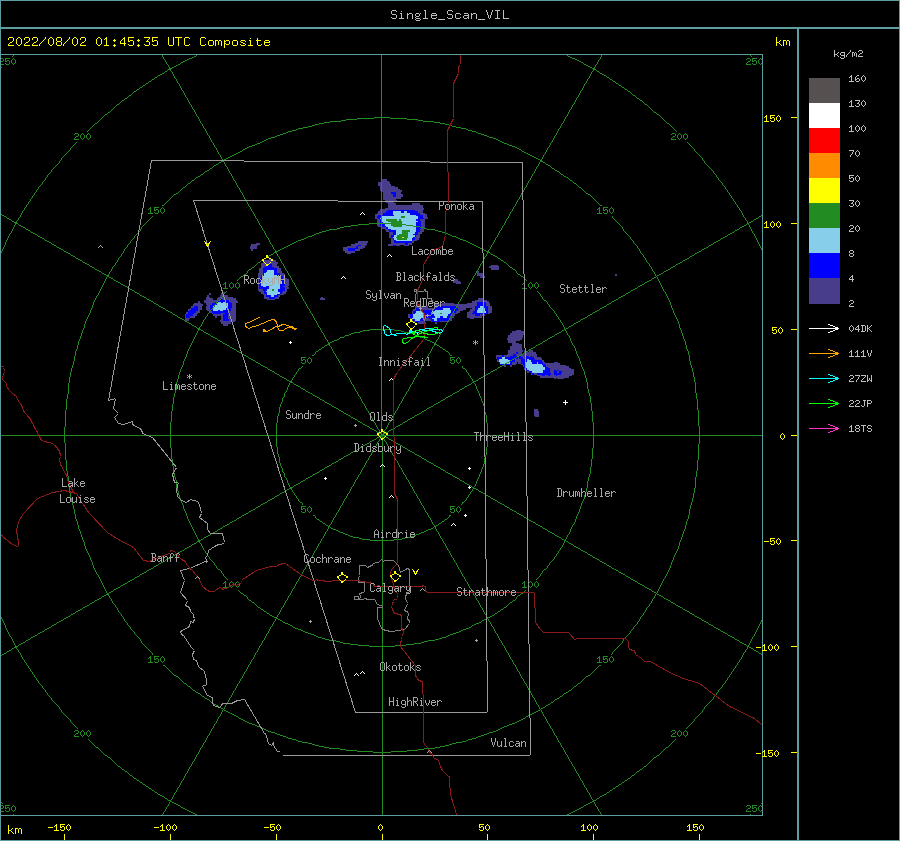
Task: Click the 2022/08/02 01:45:35 UTC Composite timestamp
Action: pyautogui.click(x=138, y=42)
